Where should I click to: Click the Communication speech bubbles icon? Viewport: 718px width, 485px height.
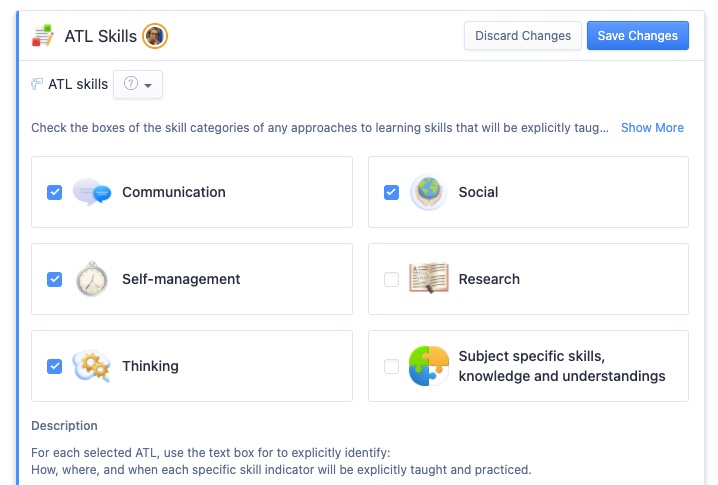(x=92, y=192)
